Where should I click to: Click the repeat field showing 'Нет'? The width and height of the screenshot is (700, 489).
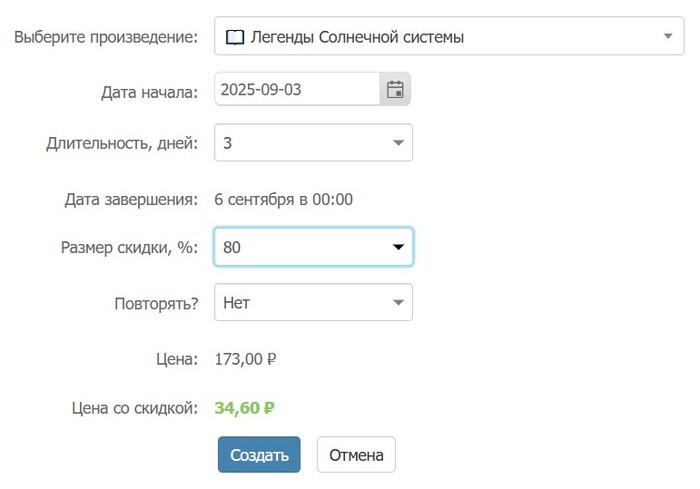click(x=300, y=302)
